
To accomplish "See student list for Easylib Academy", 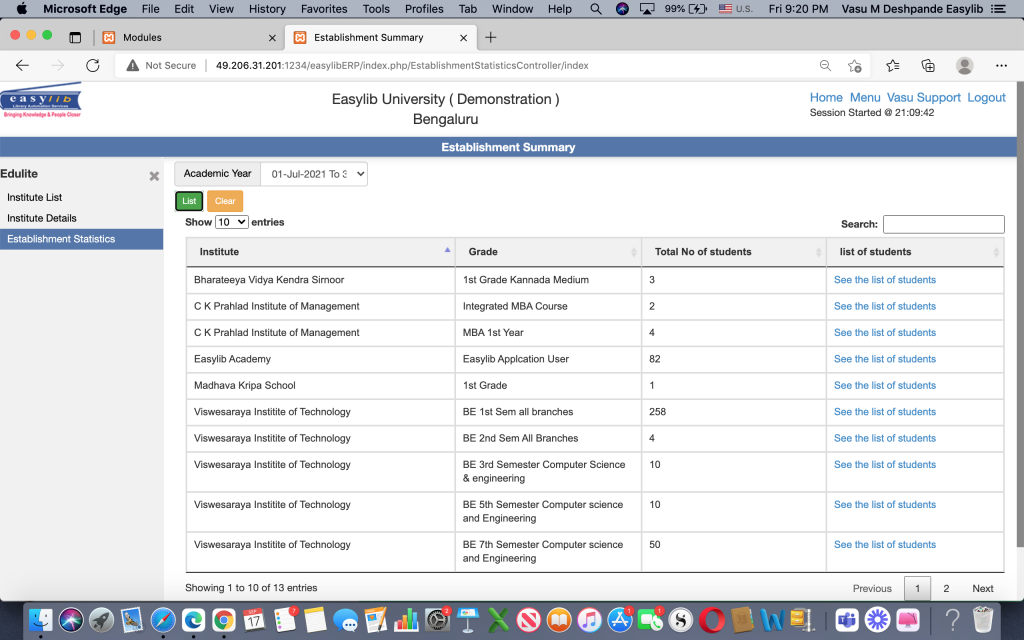I will point(885,359).
